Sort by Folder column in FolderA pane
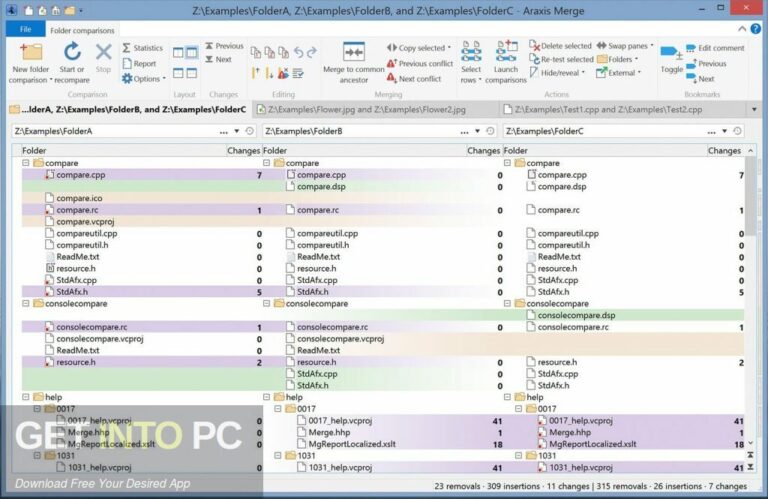Viewport: 768px width, 499px height. (123, 151)
